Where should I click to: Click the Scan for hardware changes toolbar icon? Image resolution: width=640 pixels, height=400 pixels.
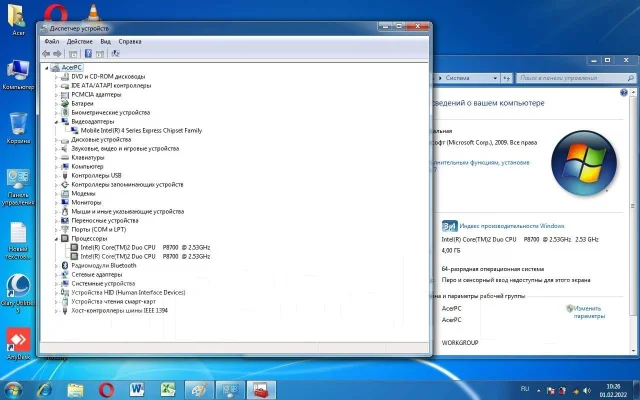point(116,53)
